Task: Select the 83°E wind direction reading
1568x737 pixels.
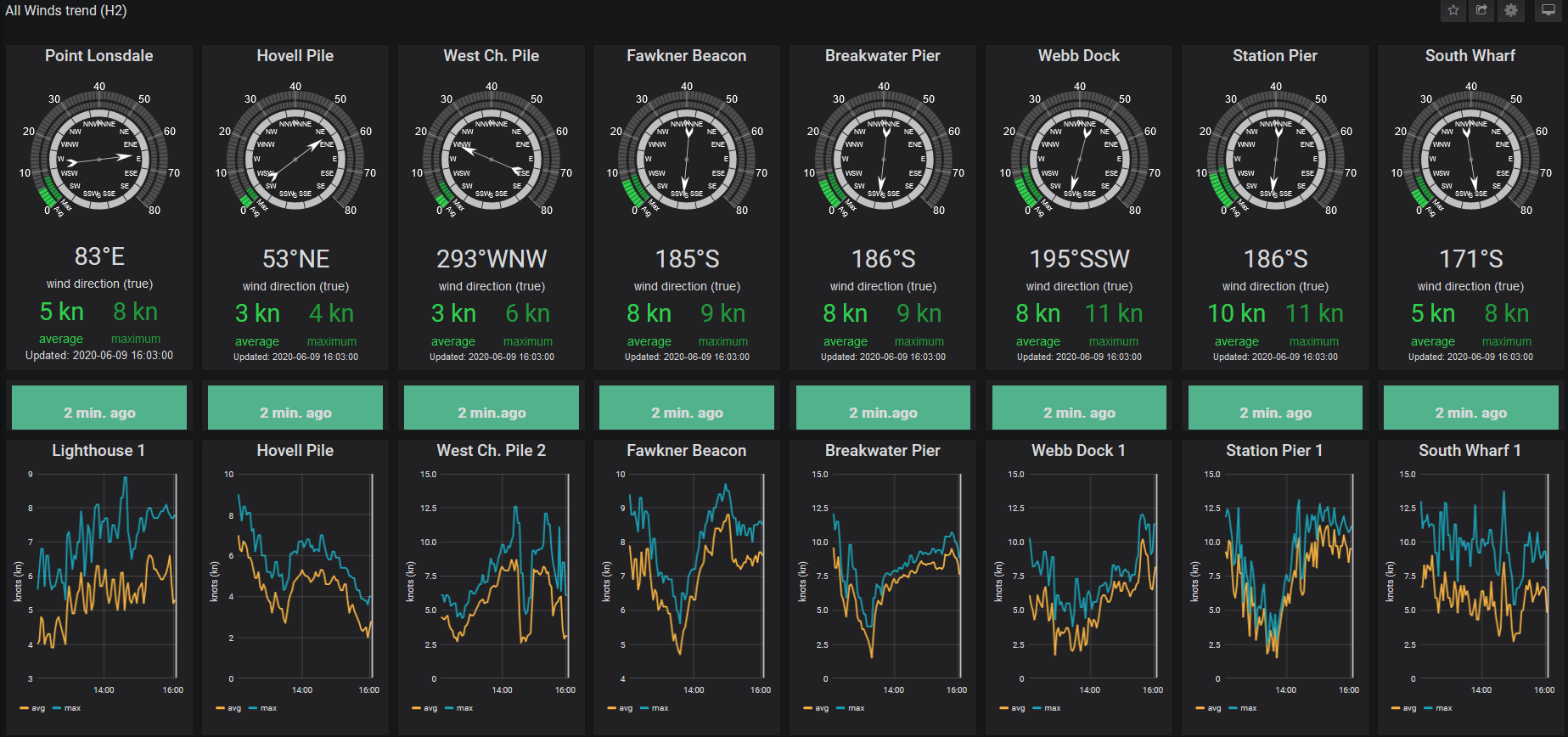Action: [99, 256]
